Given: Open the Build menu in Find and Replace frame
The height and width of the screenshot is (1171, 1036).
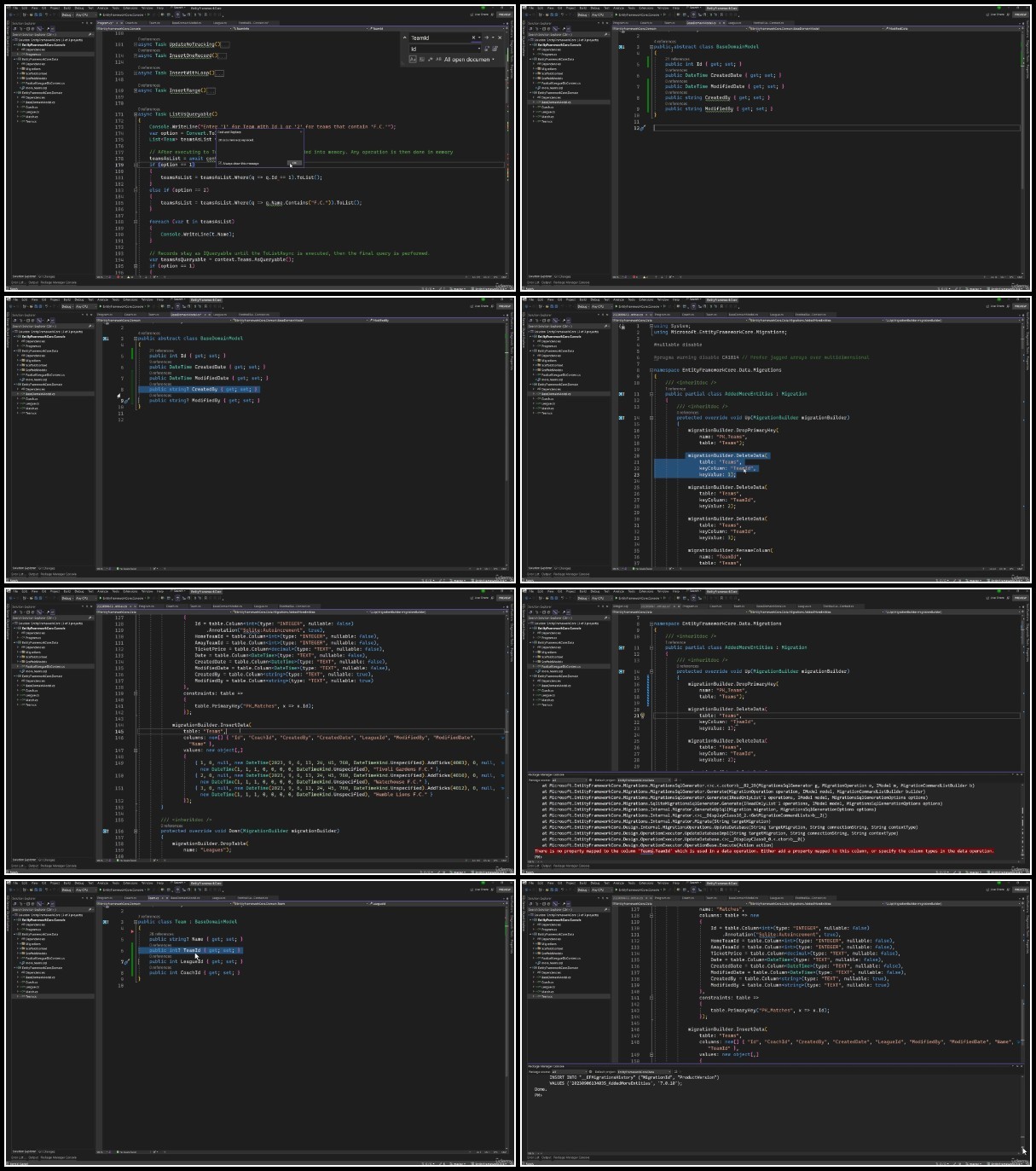Looking at the screenshot, I should [x=67, y=9].
